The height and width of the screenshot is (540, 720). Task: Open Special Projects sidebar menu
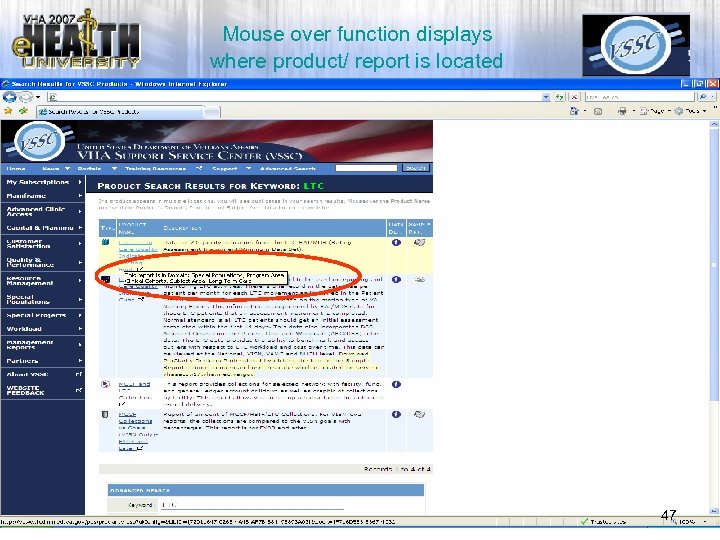(43, 315)
